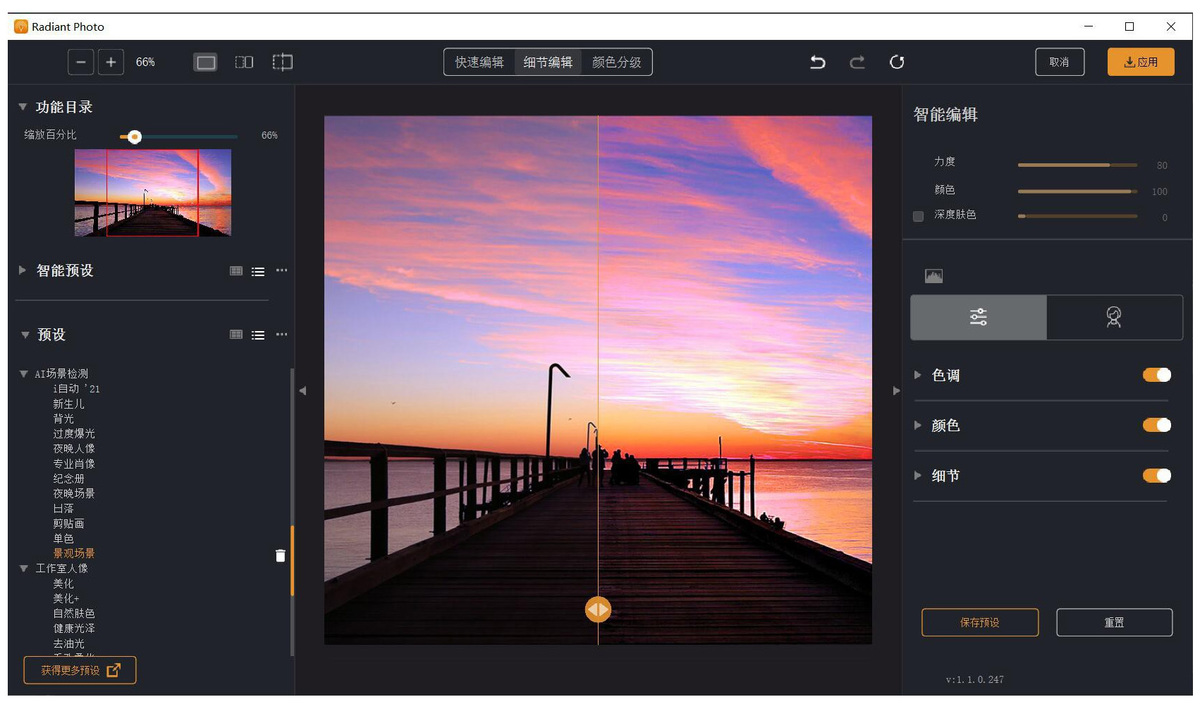Expand the 颜色 adjustments

point(917,425)
